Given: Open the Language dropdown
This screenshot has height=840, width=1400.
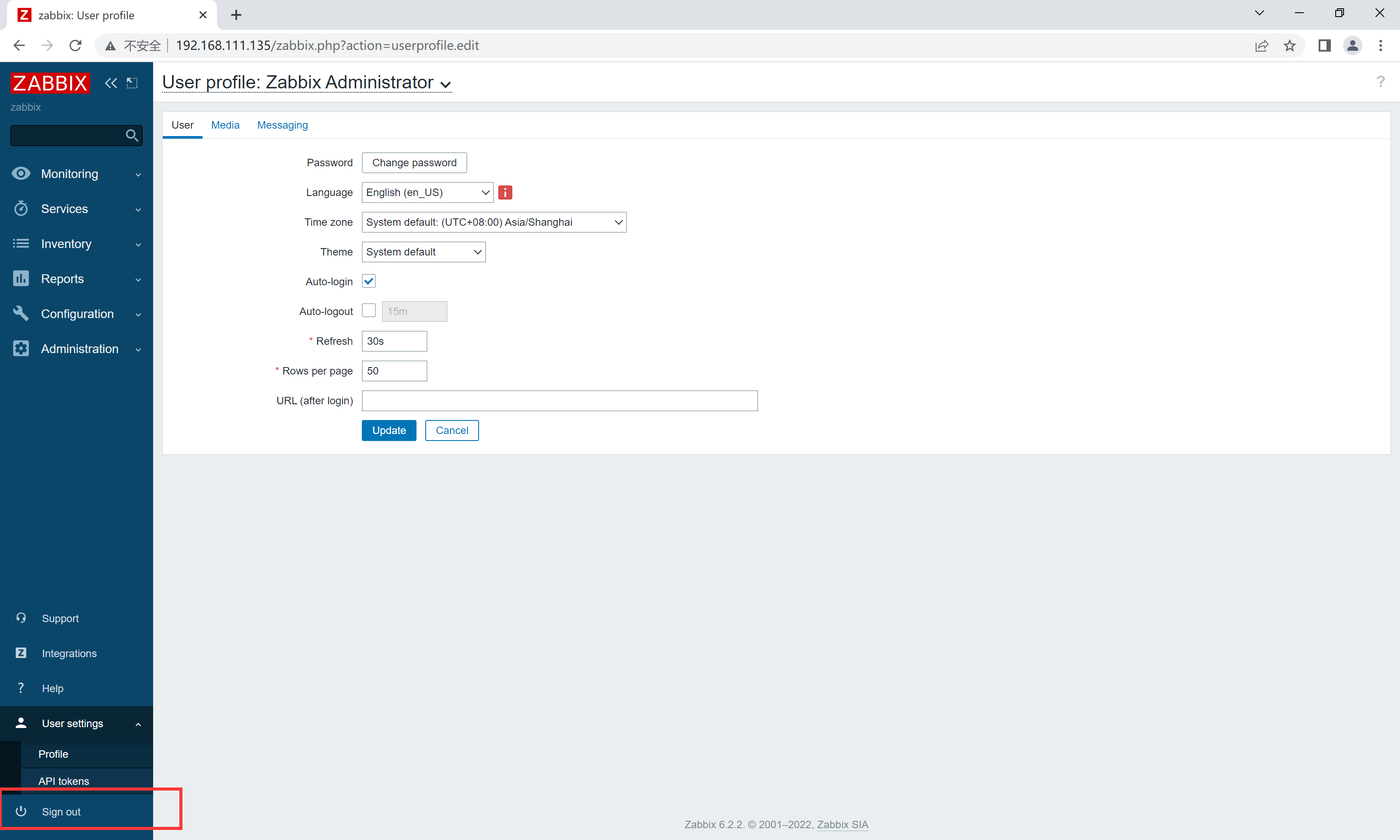Looking at the screenshot, I should click(x=427, y=192).
